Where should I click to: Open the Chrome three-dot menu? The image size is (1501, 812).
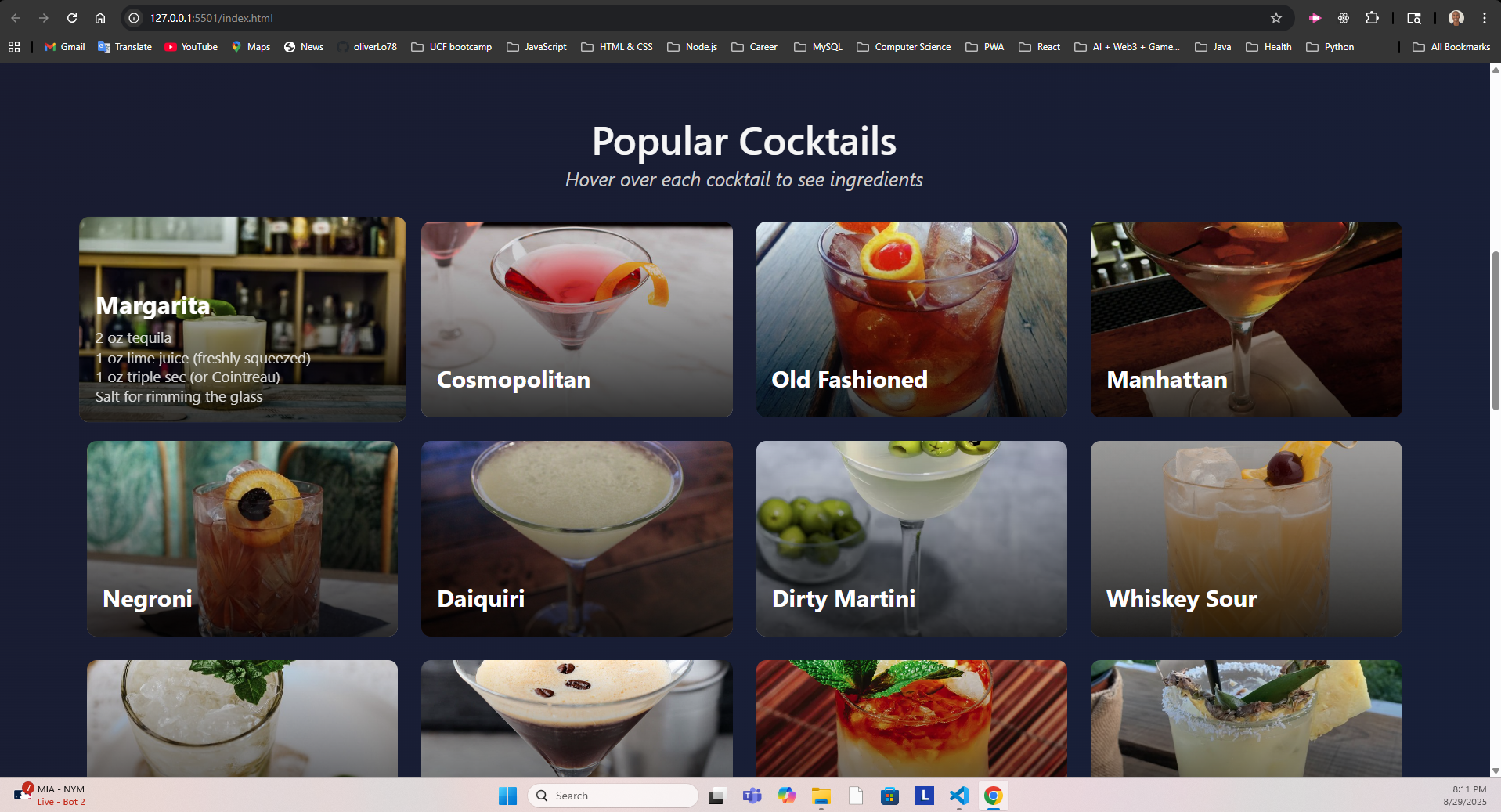point(1484,17)
